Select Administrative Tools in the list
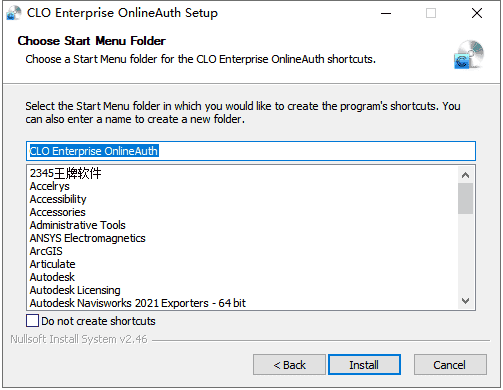503x390 pixels. tap(78, 225)
